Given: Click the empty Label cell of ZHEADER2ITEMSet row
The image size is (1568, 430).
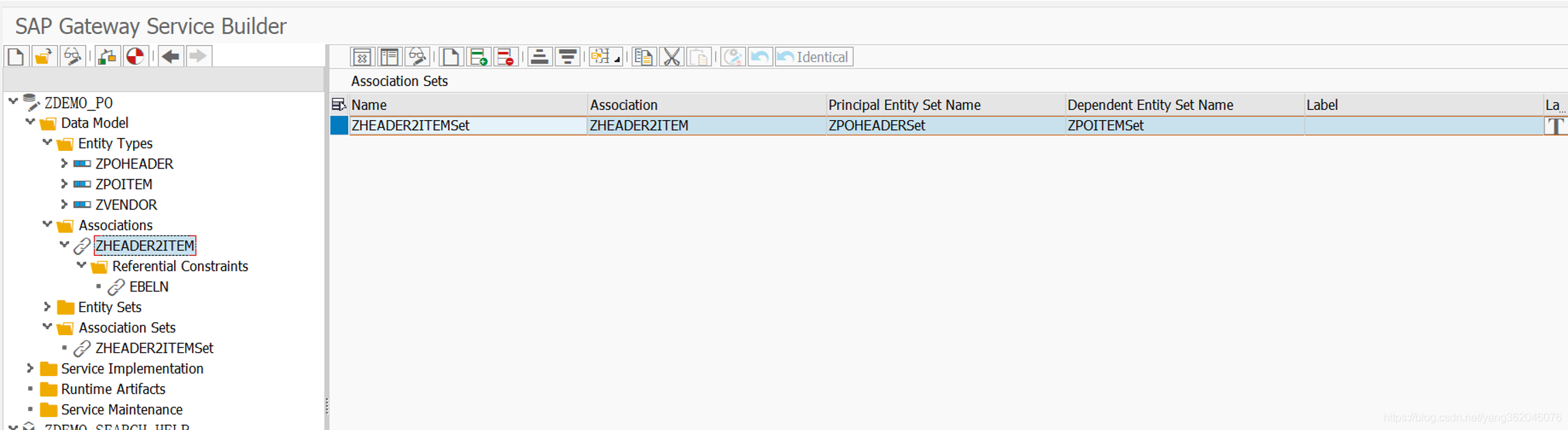Looking at the screenshot, I should point(1423,126).
